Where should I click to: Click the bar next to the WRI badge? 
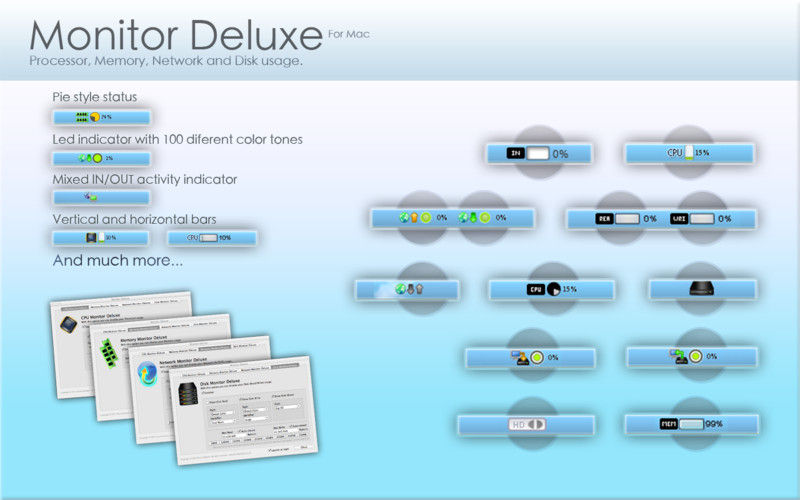pyautogui.click(x=702, y=218)
